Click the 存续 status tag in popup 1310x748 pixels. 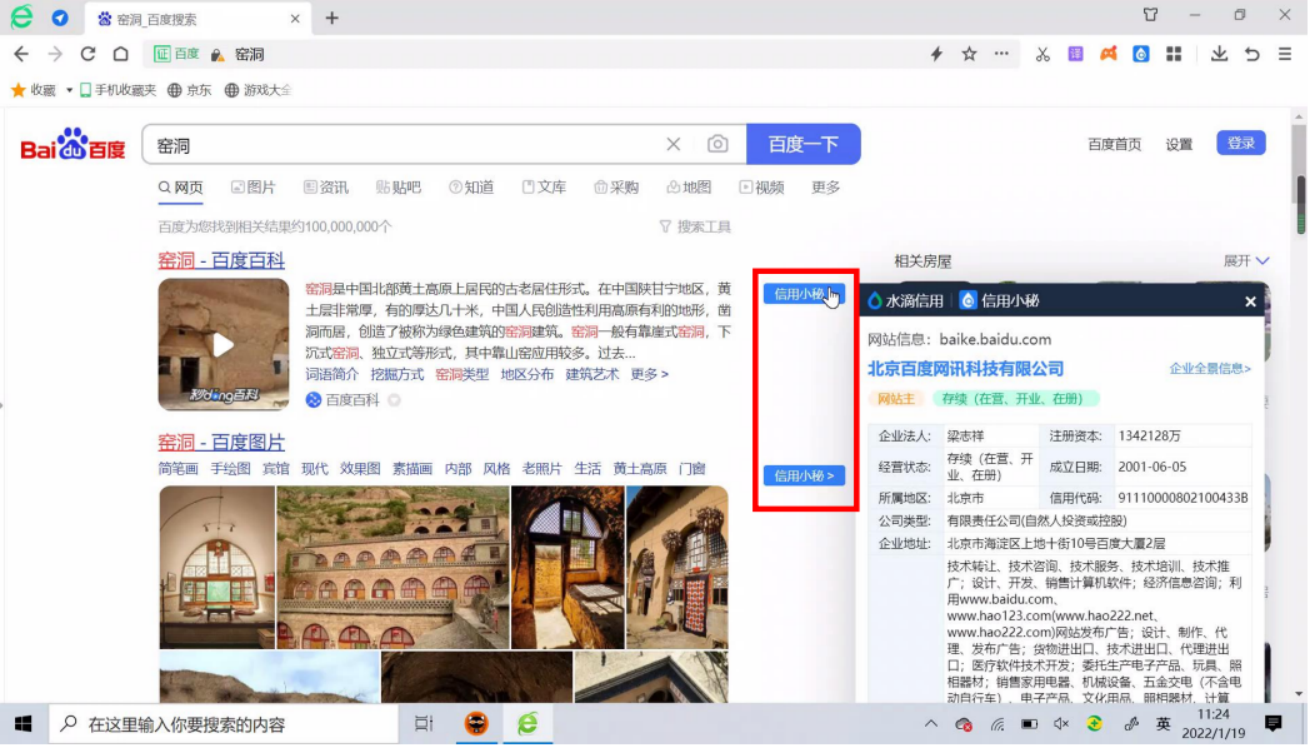click(1015, 398)
